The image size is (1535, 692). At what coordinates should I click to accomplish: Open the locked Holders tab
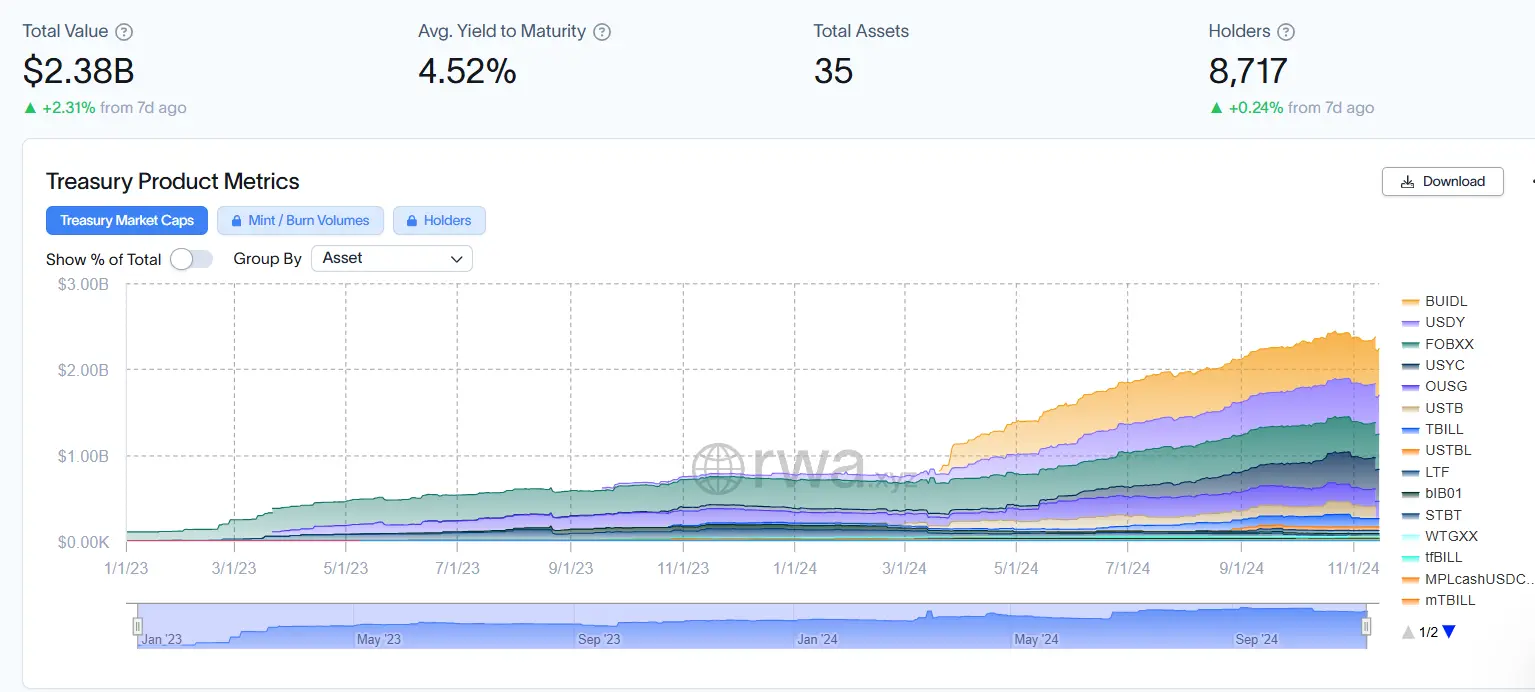click(439, 220)
